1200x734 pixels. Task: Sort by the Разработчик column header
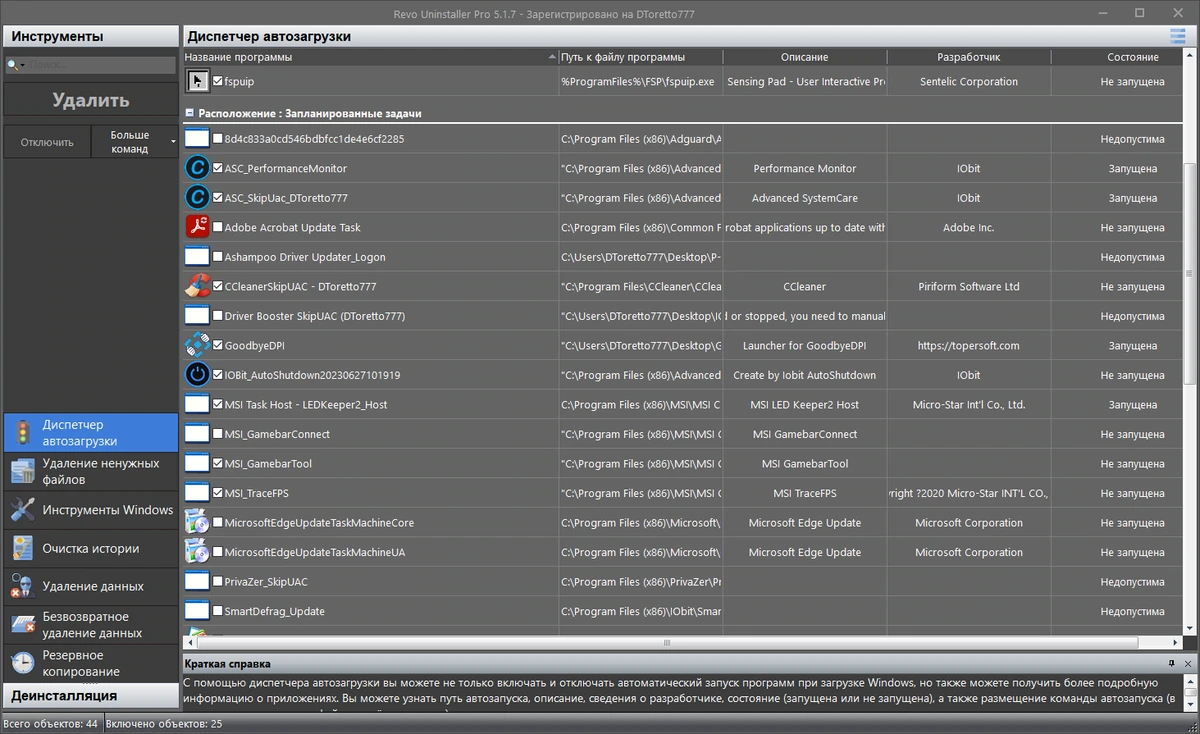(x=968, y=57)
